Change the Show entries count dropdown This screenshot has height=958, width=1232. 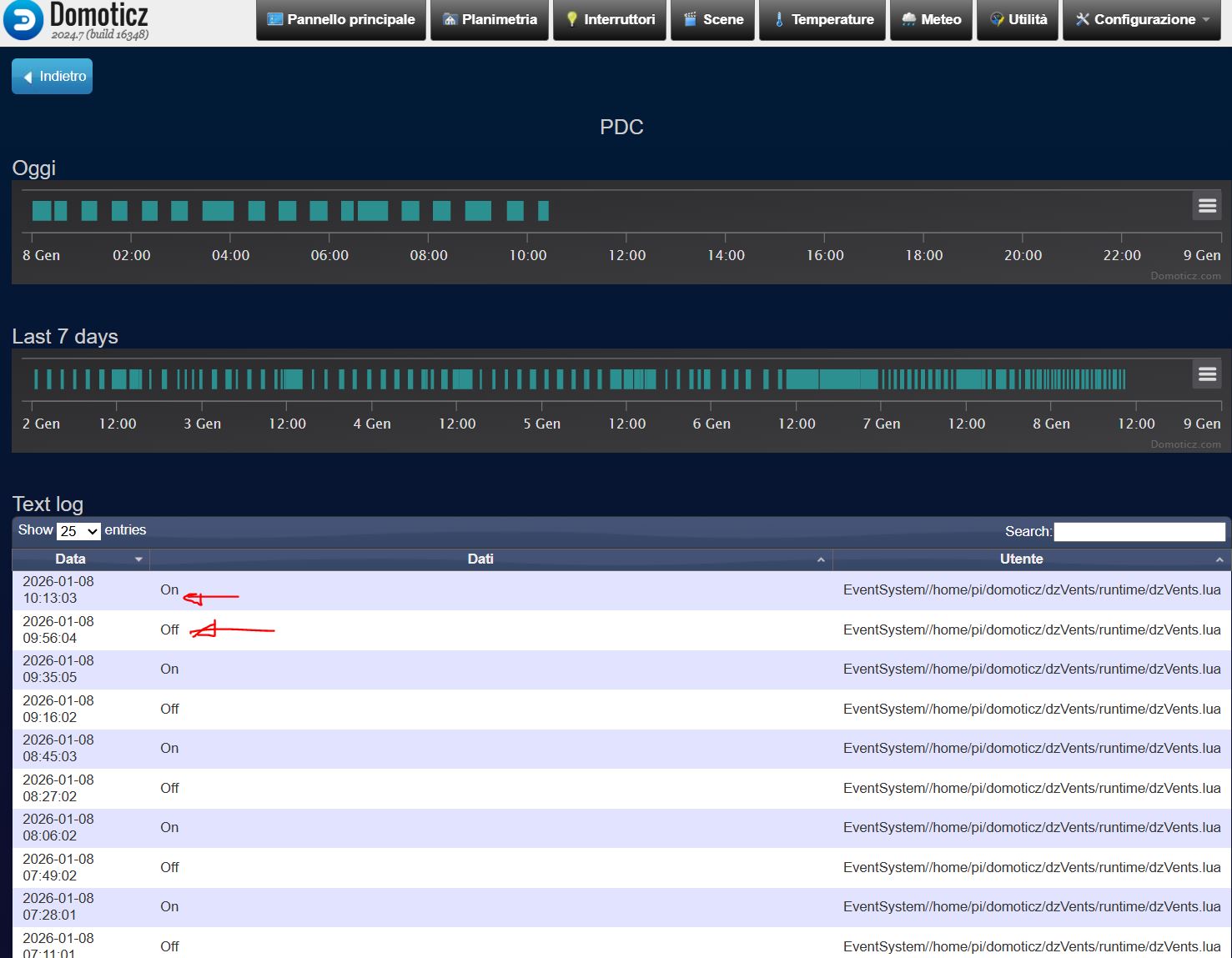78,531
